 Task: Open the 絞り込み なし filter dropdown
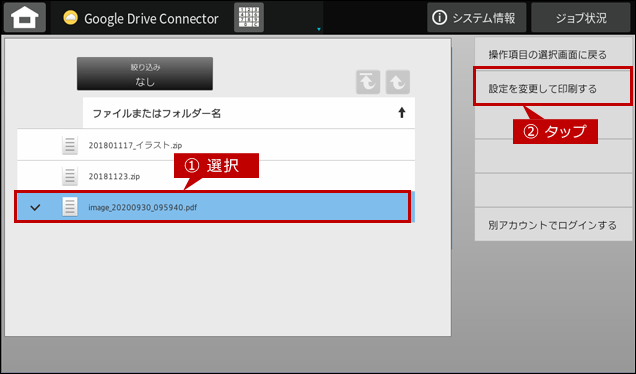[x=145, y=74]
